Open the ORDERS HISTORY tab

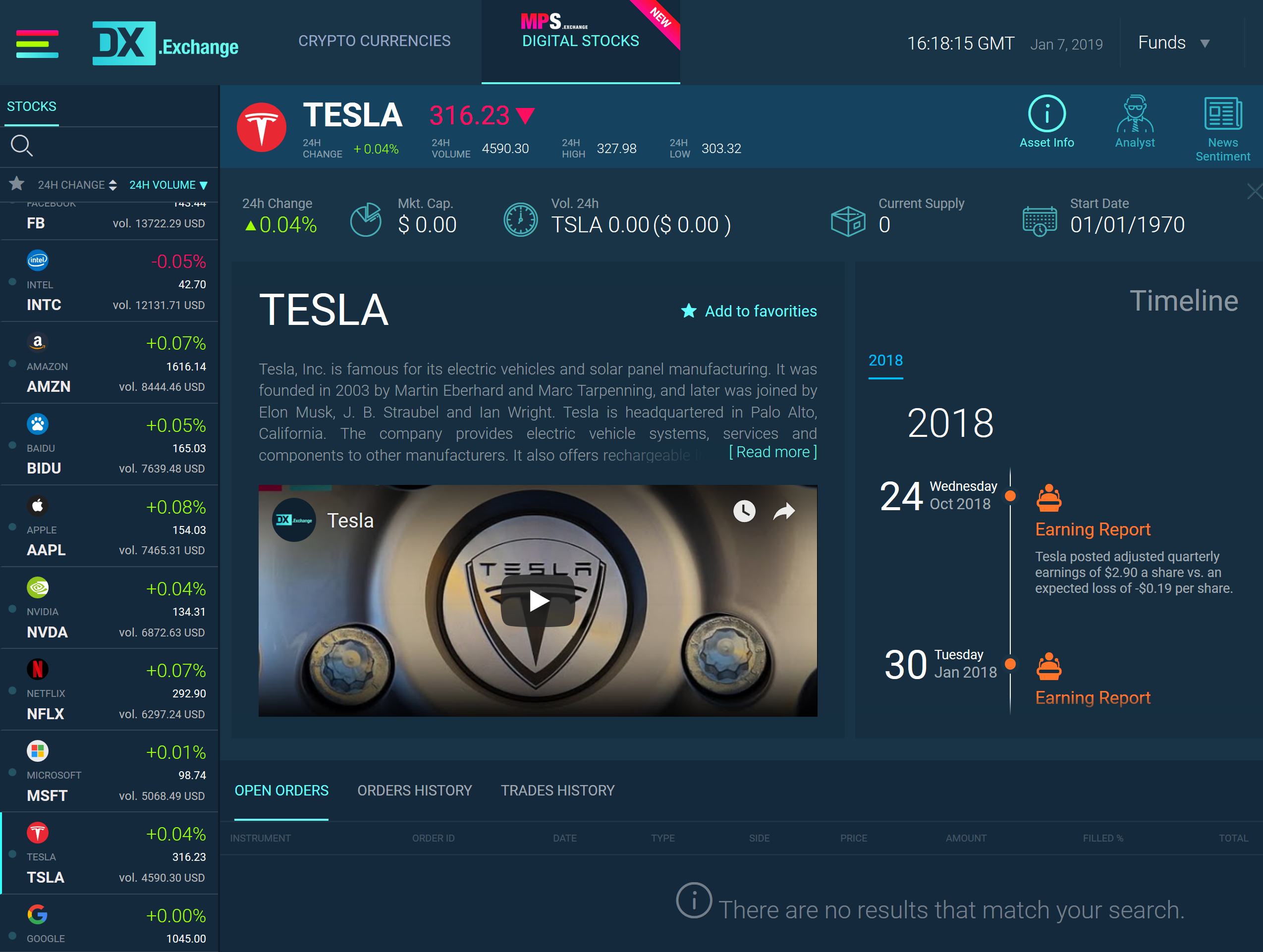pos(415,791)
